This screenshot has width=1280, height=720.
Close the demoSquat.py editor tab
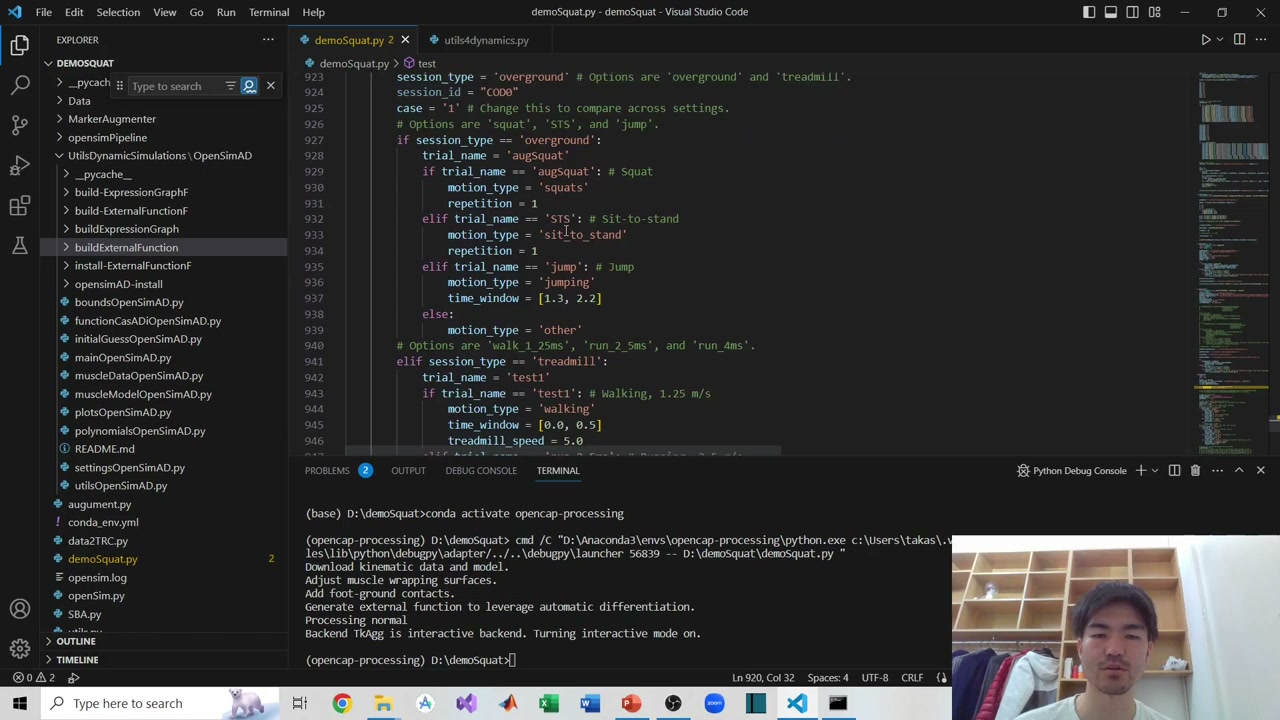click(405, 40)
